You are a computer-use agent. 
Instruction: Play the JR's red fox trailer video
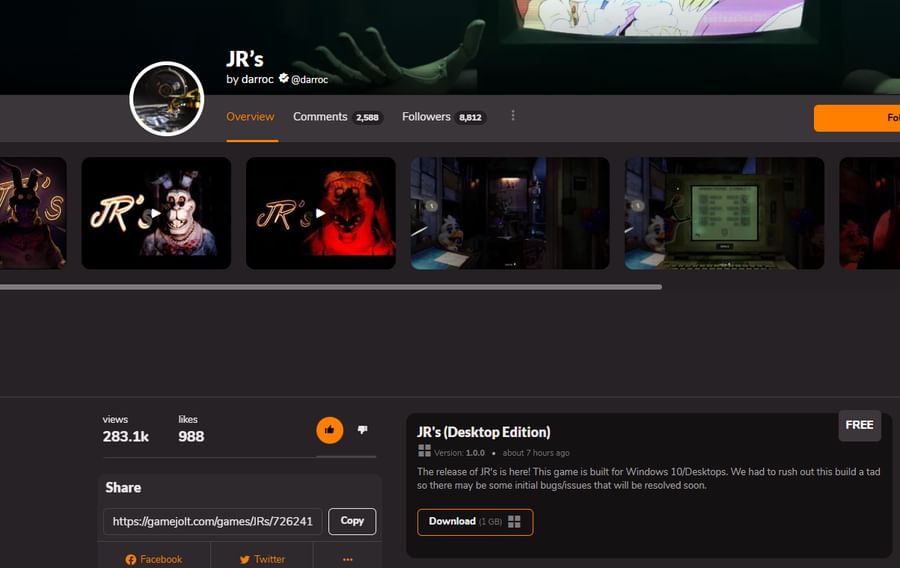[x=320, y=213]
